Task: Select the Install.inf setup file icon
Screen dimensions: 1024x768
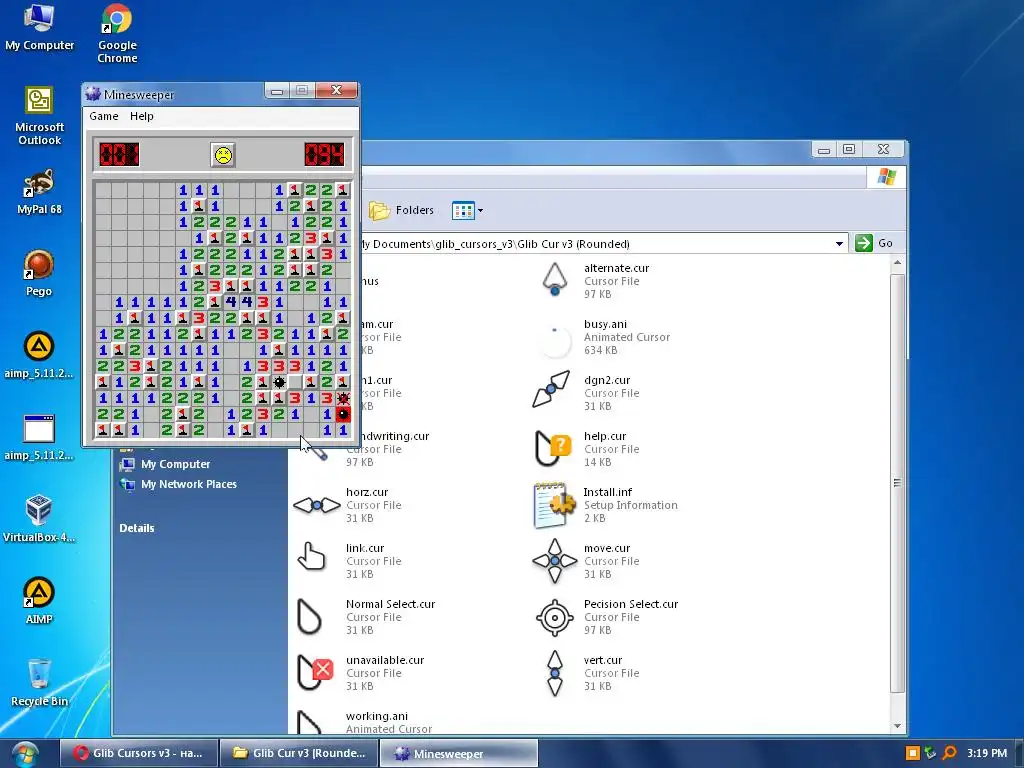Action: point(554,505)
